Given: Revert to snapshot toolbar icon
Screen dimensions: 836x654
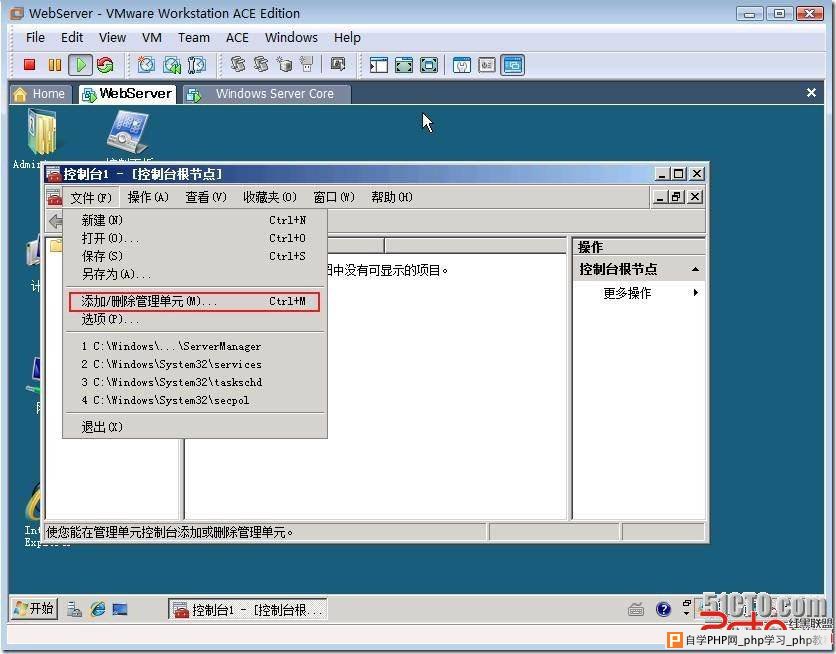Looking at the screenshot, I should [x=172, y=65].
